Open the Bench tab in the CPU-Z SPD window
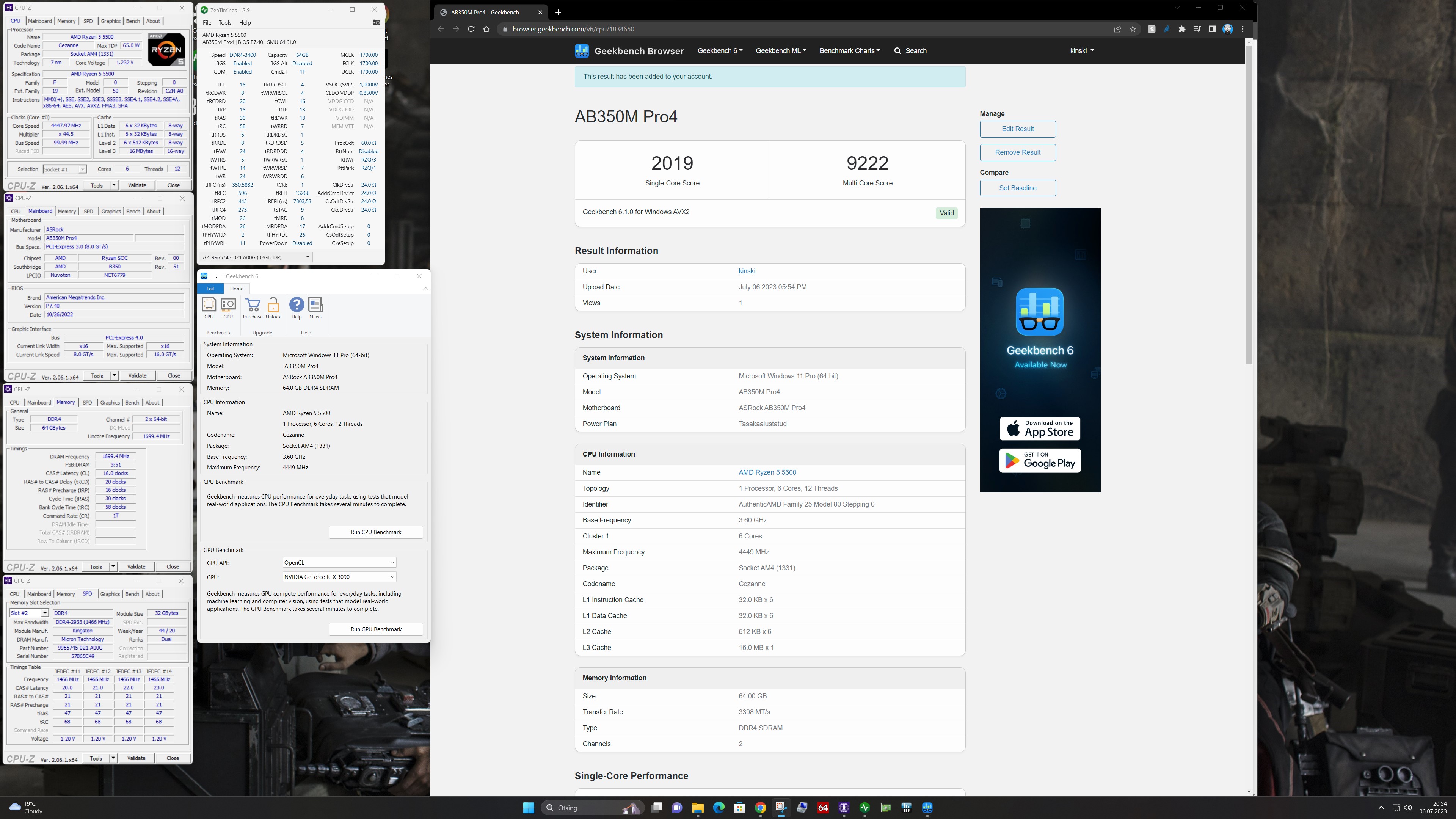The height and width of the screenshot is (819, 1456). (132, 594)
